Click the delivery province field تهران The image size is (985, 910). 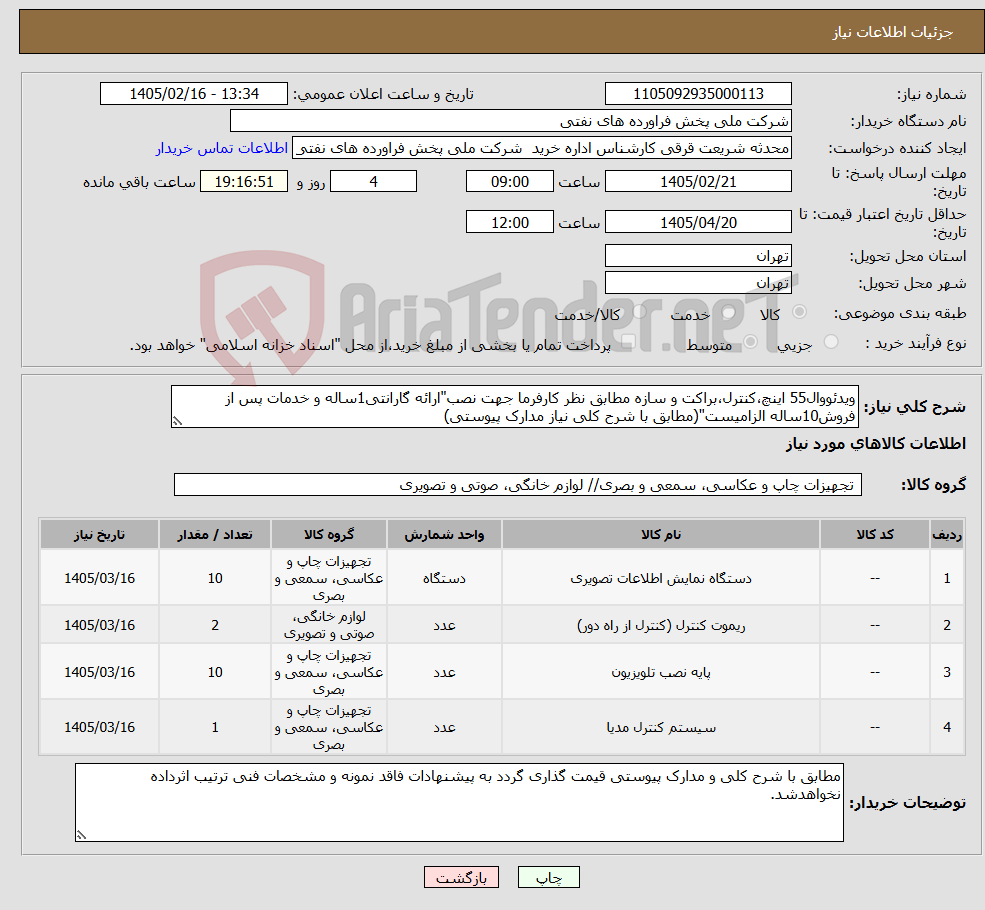(x=698, y=256)
